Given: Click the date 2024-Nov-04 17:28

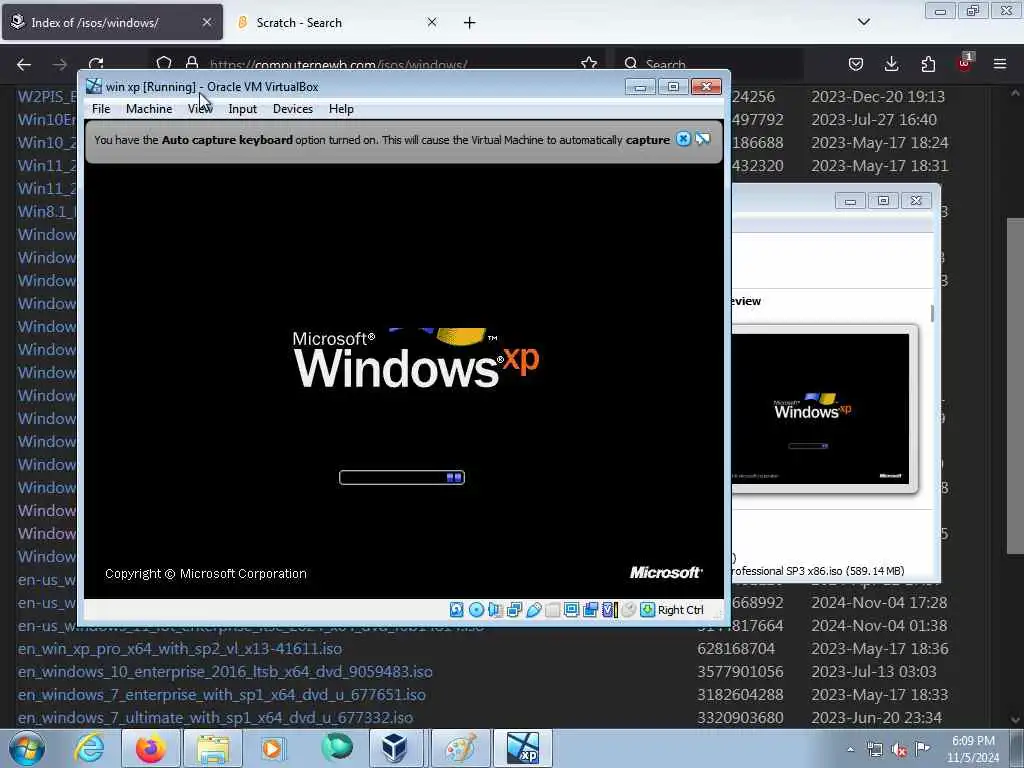Looking at the screenshot, I should click(x=879, y=602).
